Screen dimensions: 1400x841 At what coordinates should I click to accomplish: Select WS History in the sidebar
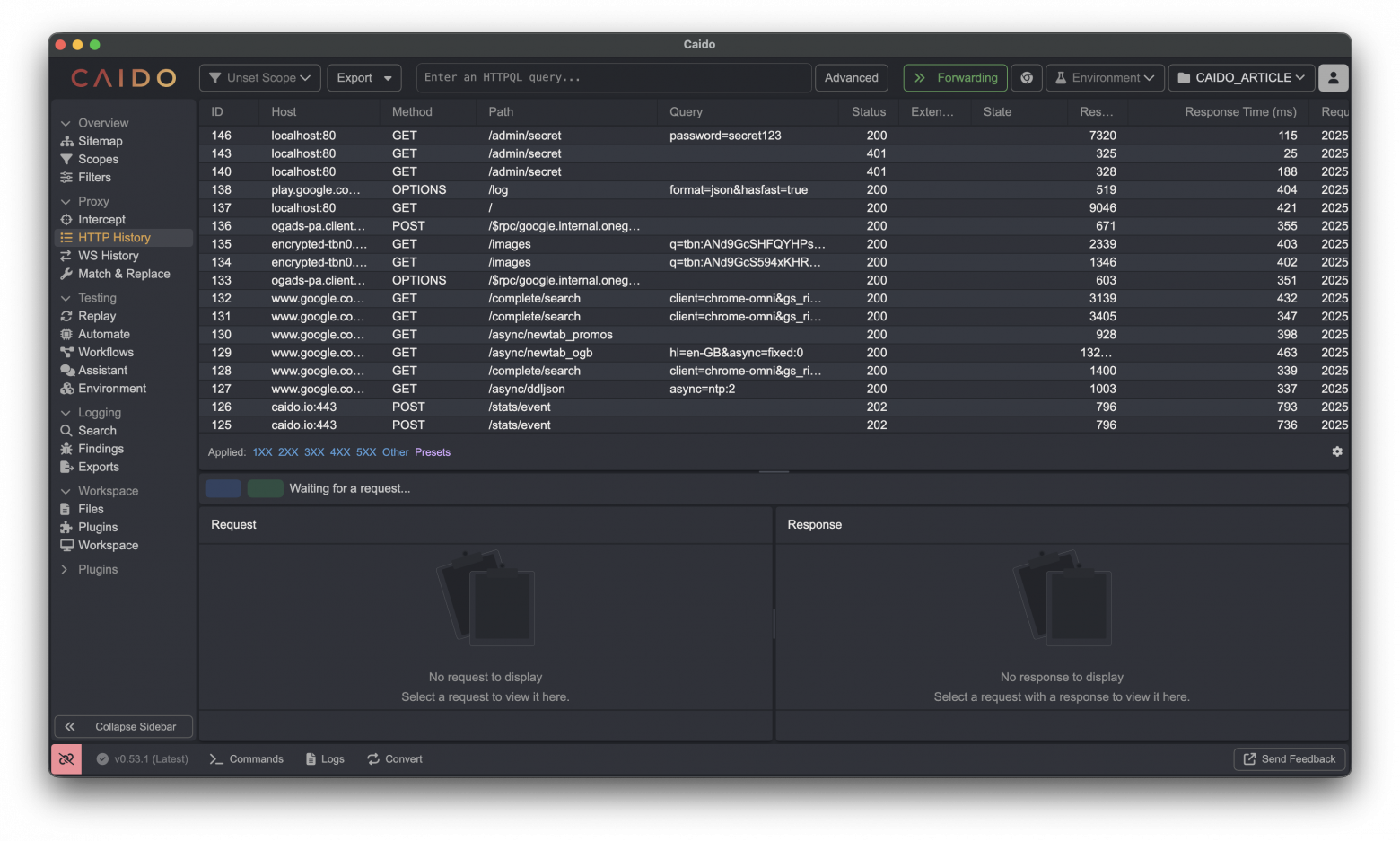click(x=108, y=256)
